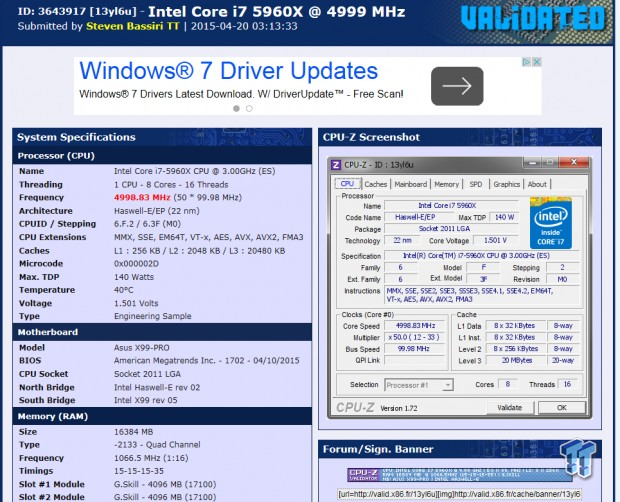Click the Level 3 '20 MBytes' cache field
Viewport: 620px width, 502px height.
point(516,360)
